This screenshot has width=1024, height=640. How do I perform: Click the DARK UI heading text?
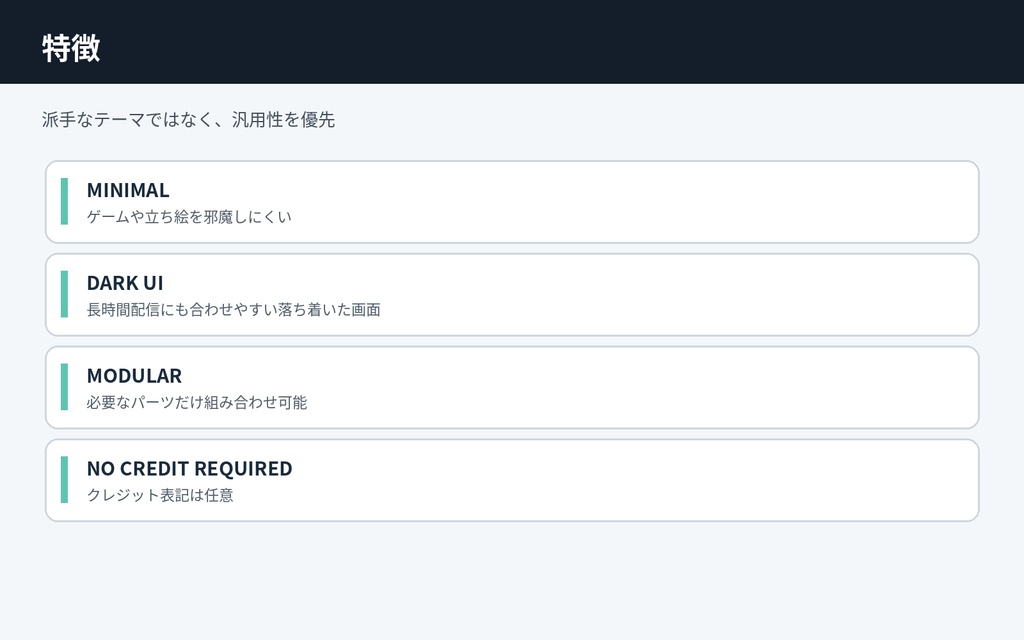click(x=125, y=283)
